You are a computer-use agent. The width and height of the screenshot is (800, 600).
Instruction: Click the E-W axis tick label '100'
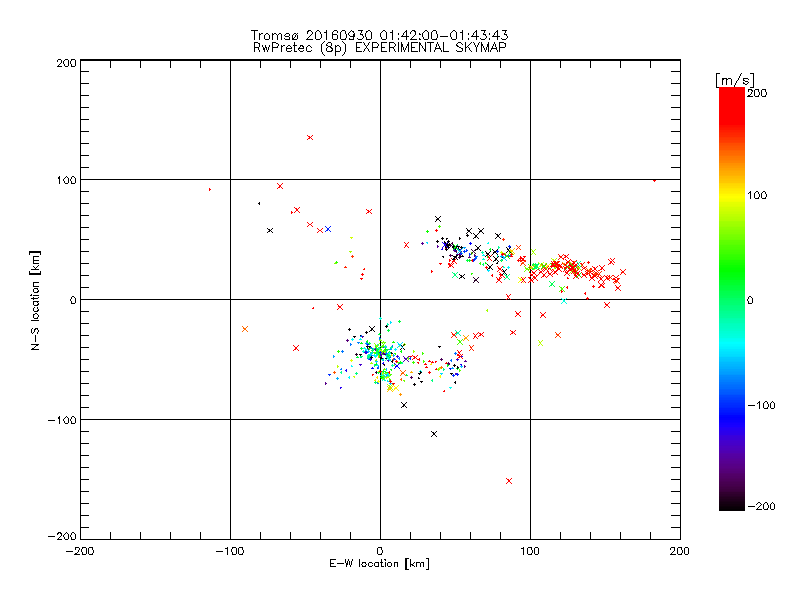click(530, 551)
